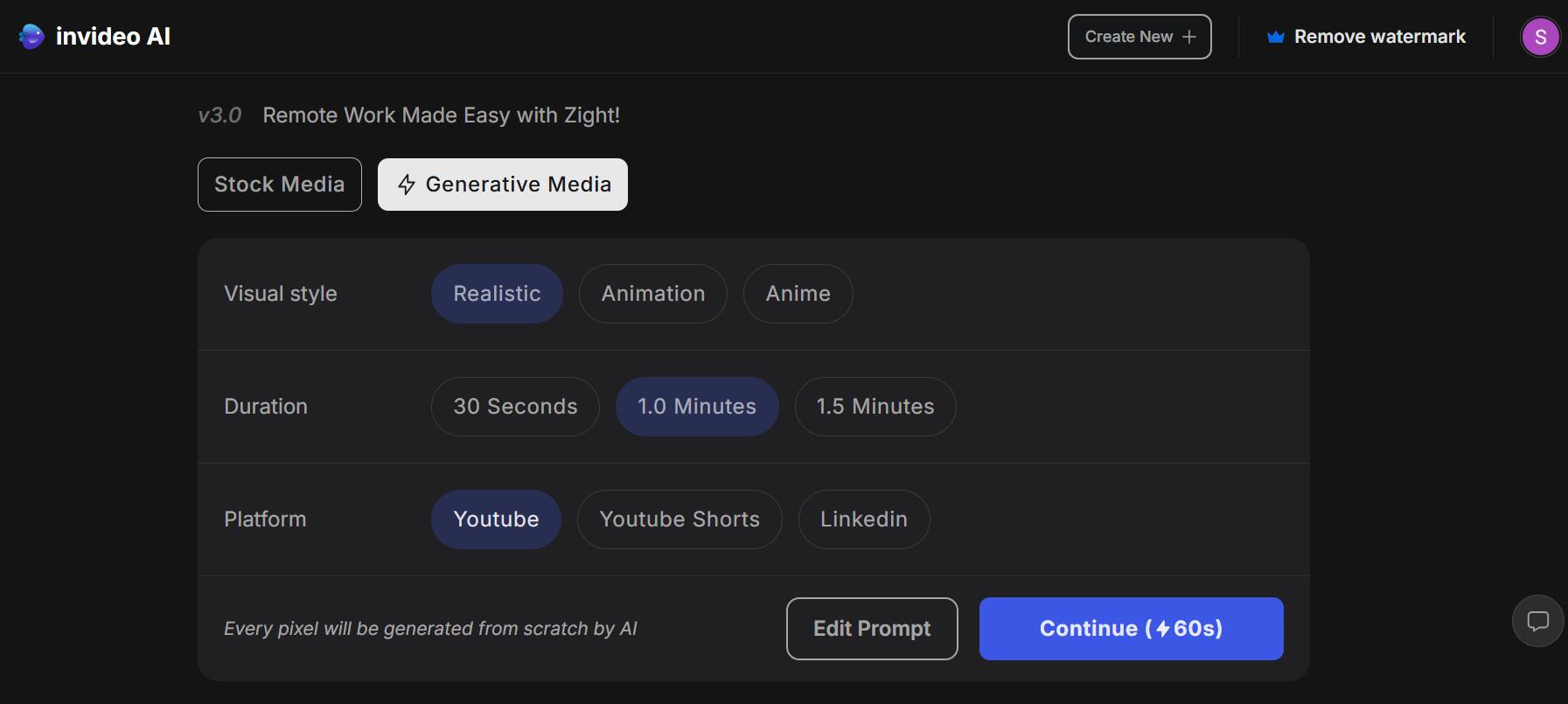Click the 'Every pixel will be generated' note
The width and height of the screenshot is (1568, 704).
click(x=430, y=629)
